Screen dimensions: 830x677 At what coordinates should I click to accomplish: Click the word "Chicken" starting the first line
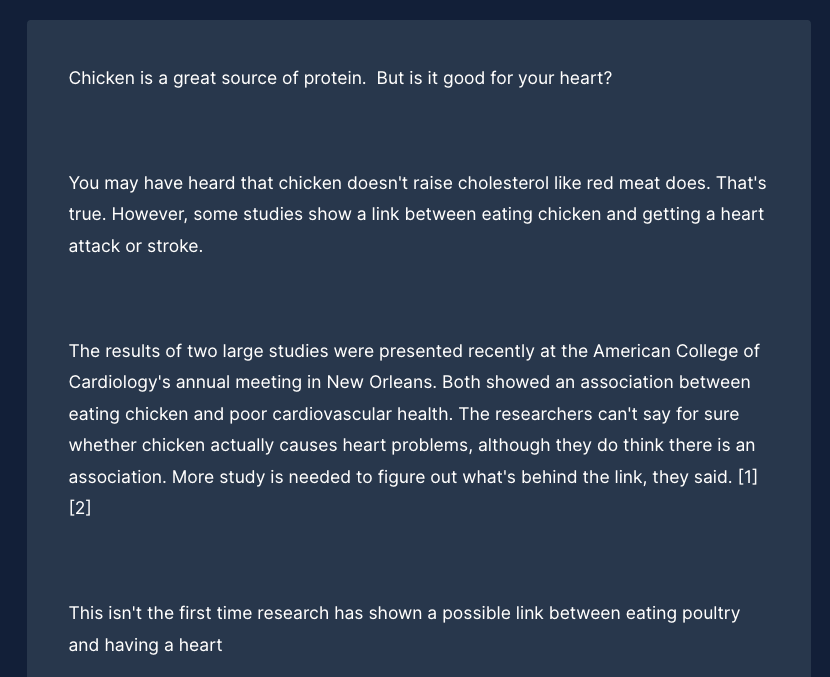point(102,78)
